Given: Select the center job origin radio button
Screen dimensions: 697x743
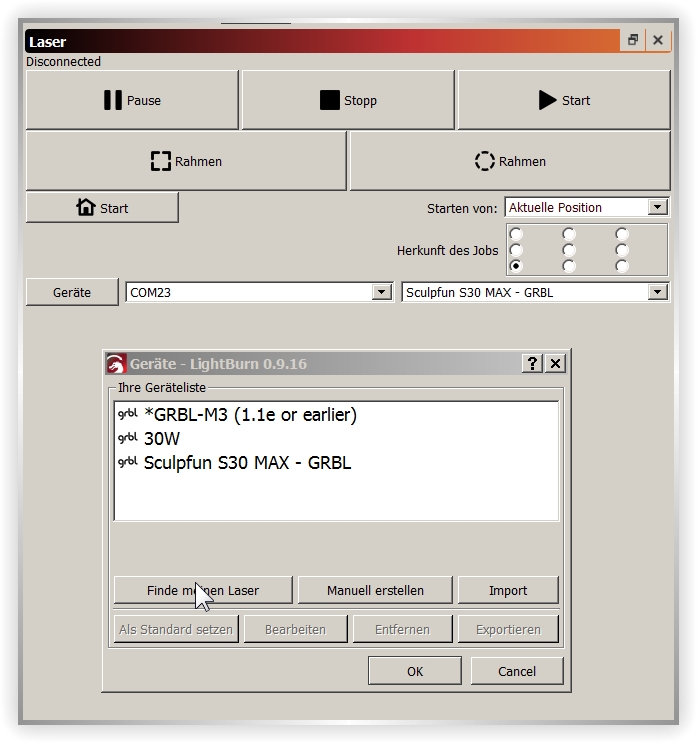Looking at the screenshot, I should click(569, 250).
